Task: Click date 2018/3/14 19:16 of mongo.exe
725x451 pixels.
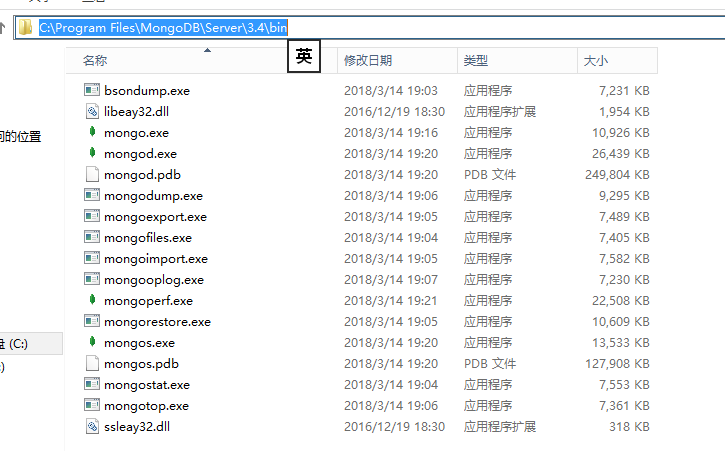Action: coord(391,133)
